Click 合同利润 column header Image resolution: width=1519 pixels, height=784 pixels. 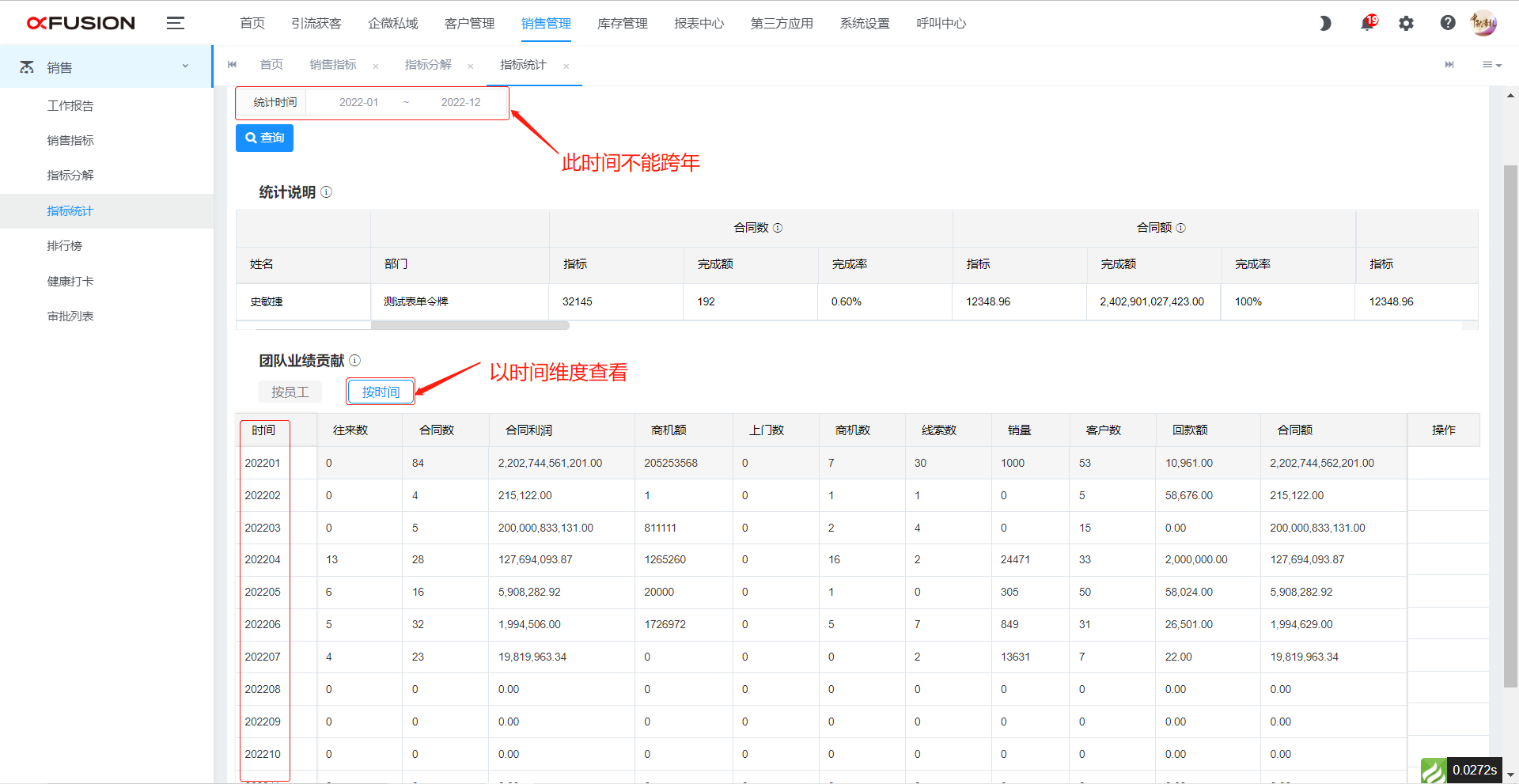528,430
